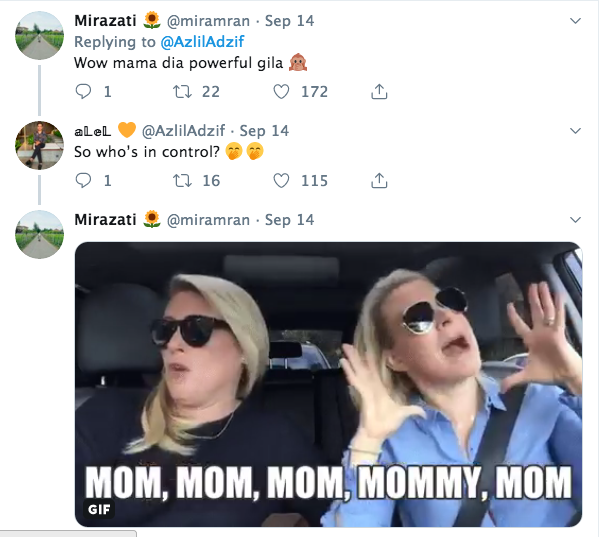The image size is (599, 537).
Task: Click aLeL's profile avatar
Action: [x=39, y=146]
